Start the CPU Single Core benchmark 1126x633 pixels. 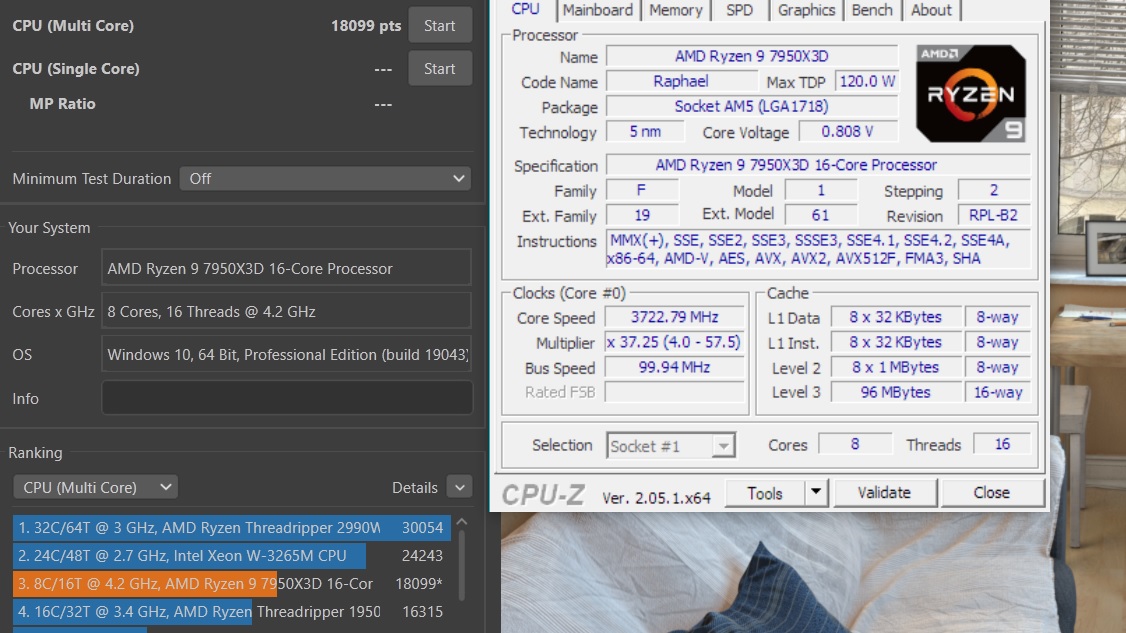pyautogui.click(x=439, y=68)
